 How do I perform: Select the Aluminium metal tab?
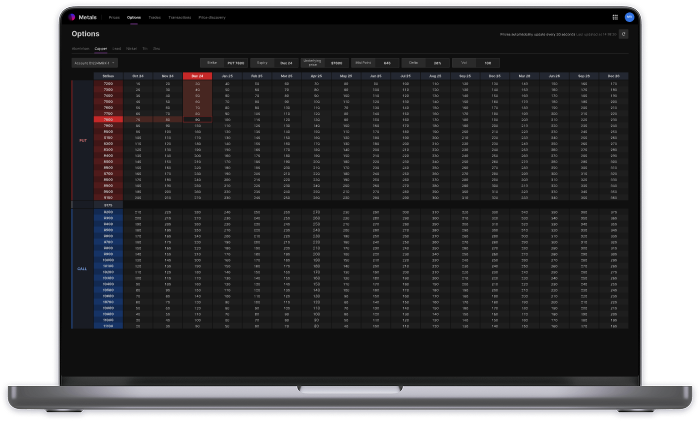click(x=80, y=47)
